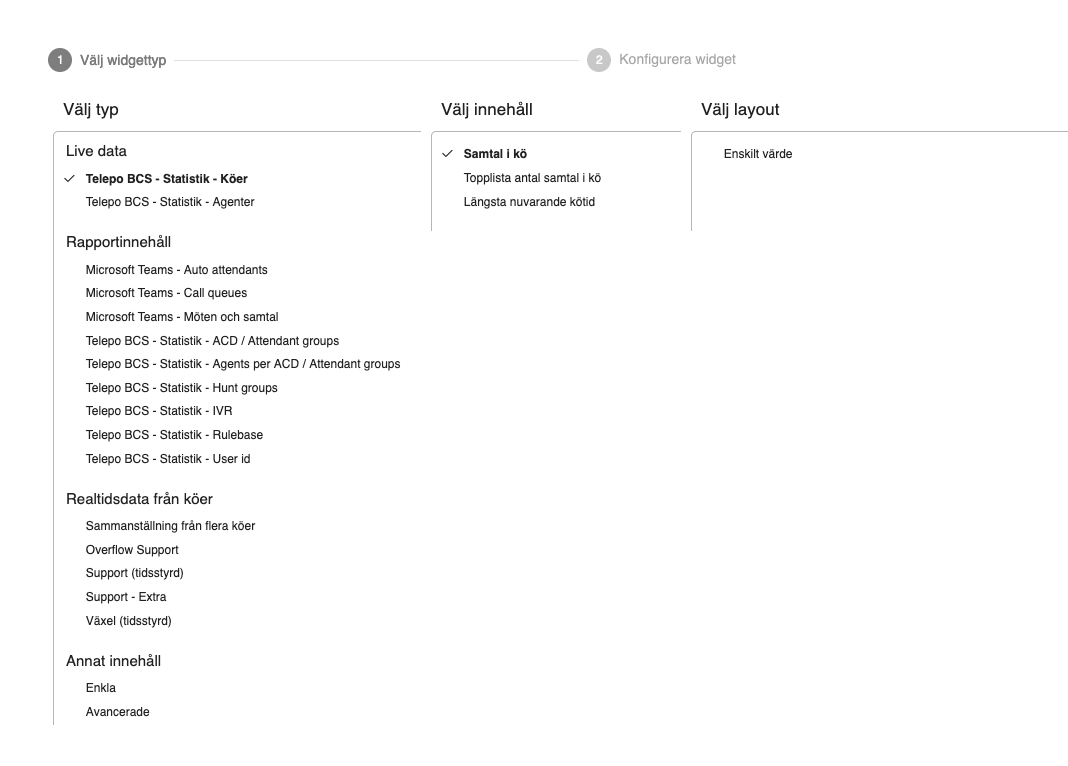Choose Sammanställning från flera köer
The height and width of the screenshot is (766, 1068).
[170, 526]
